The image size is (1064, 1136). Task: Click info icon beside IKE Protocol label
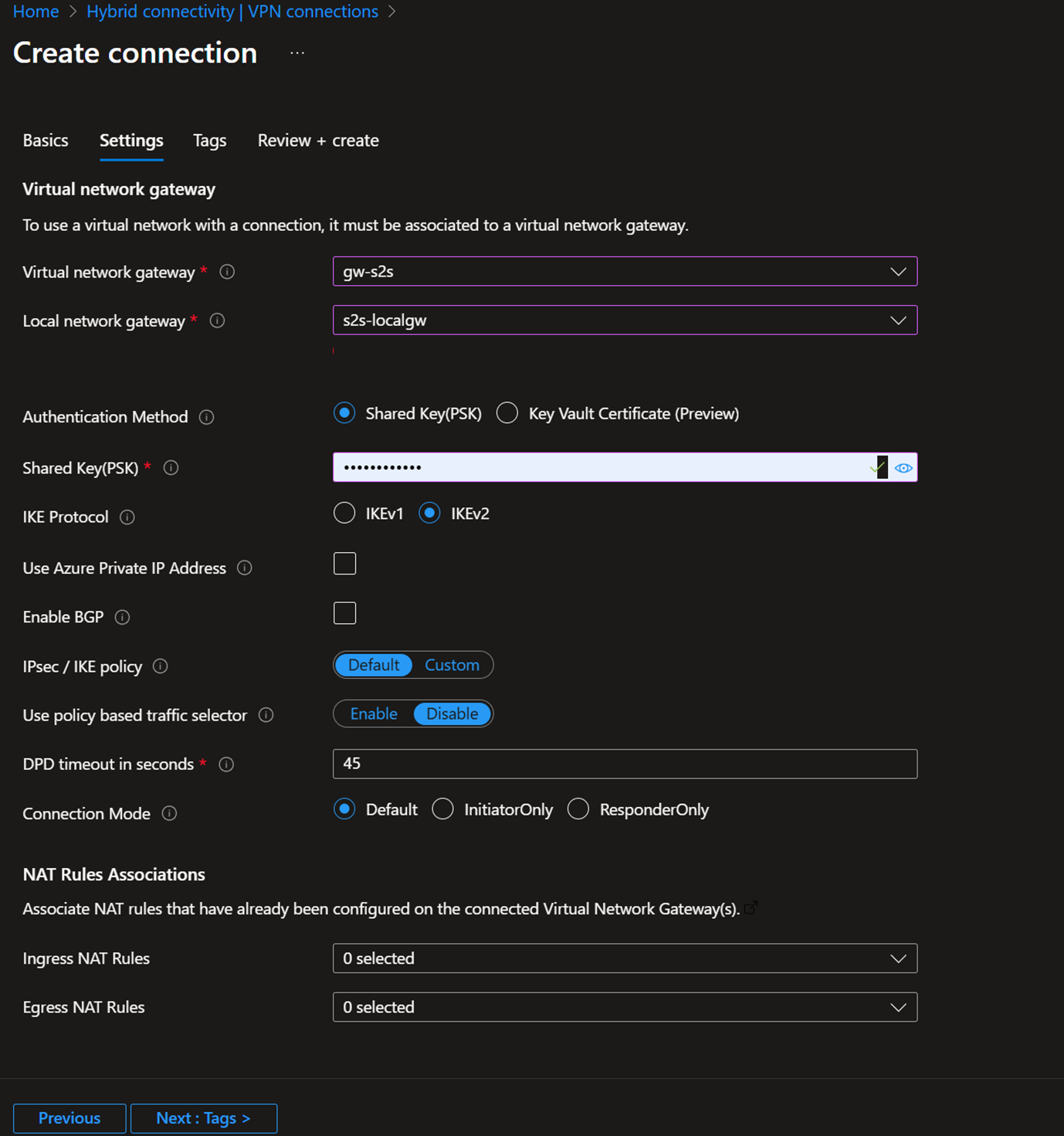click(127, 517)
